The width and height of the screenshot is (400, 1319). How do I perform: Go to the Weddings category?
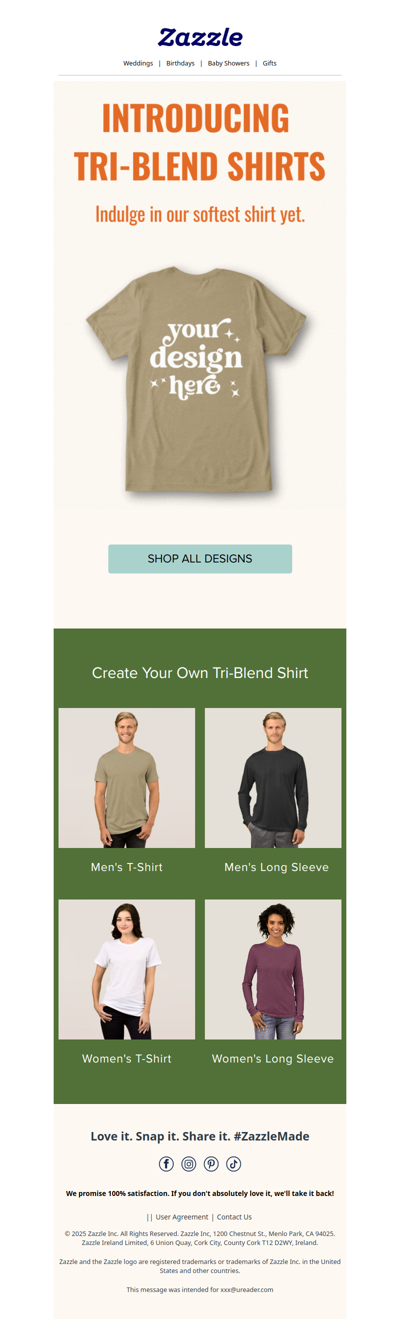pos(138,63)
